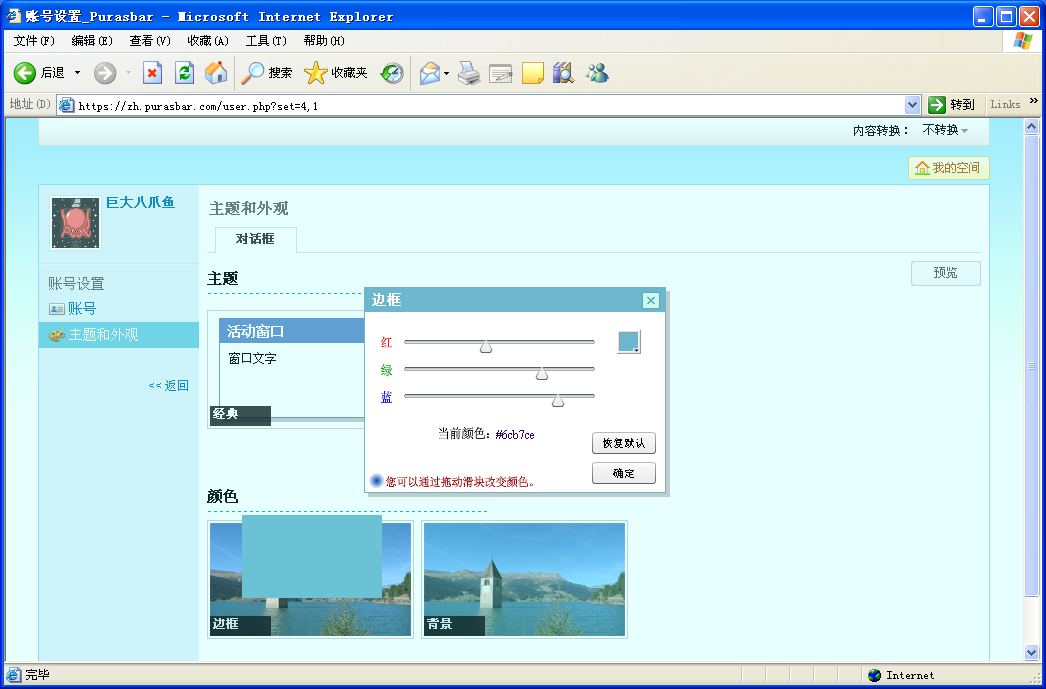The height and width of the screenshot is (689, 1046).
Task: Go to the Home page icon
Action: [x=215, y=73]
